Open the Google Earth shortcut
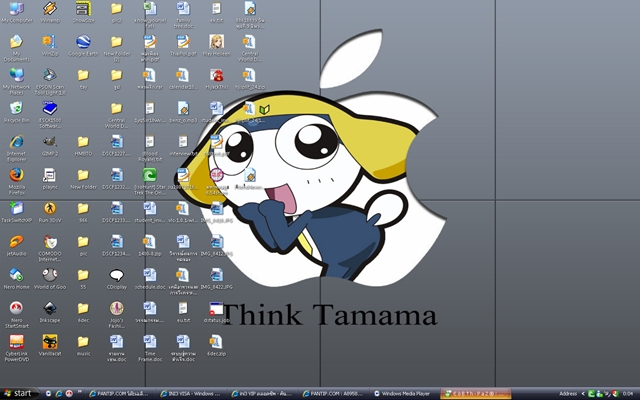The image size is (640, 400). pyautogui.click(x=83, y=46)
